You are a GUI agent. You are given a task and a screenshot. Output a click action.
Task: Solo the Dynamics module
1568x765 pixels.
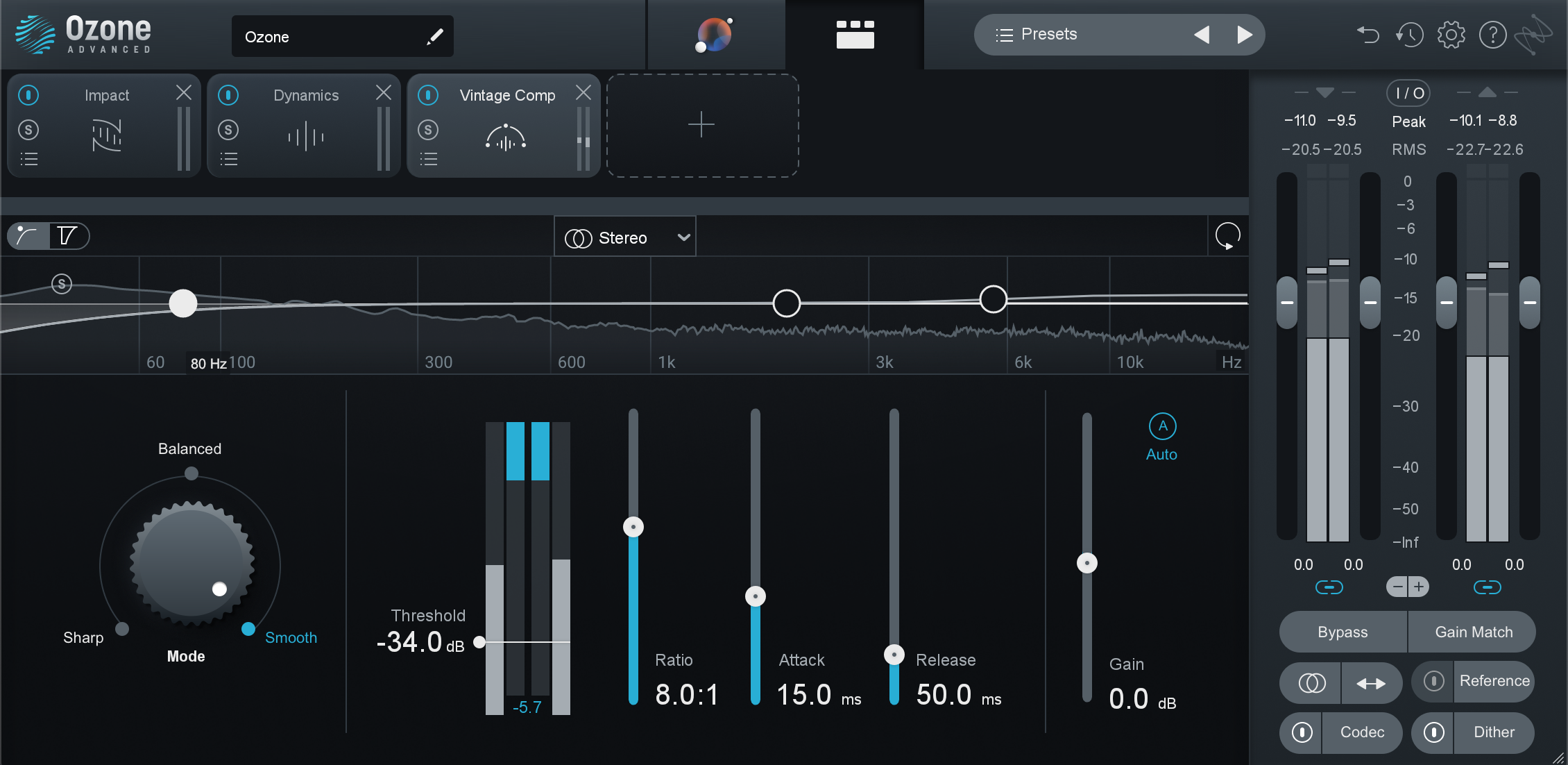pyautogui.click(x=228, y=129)
